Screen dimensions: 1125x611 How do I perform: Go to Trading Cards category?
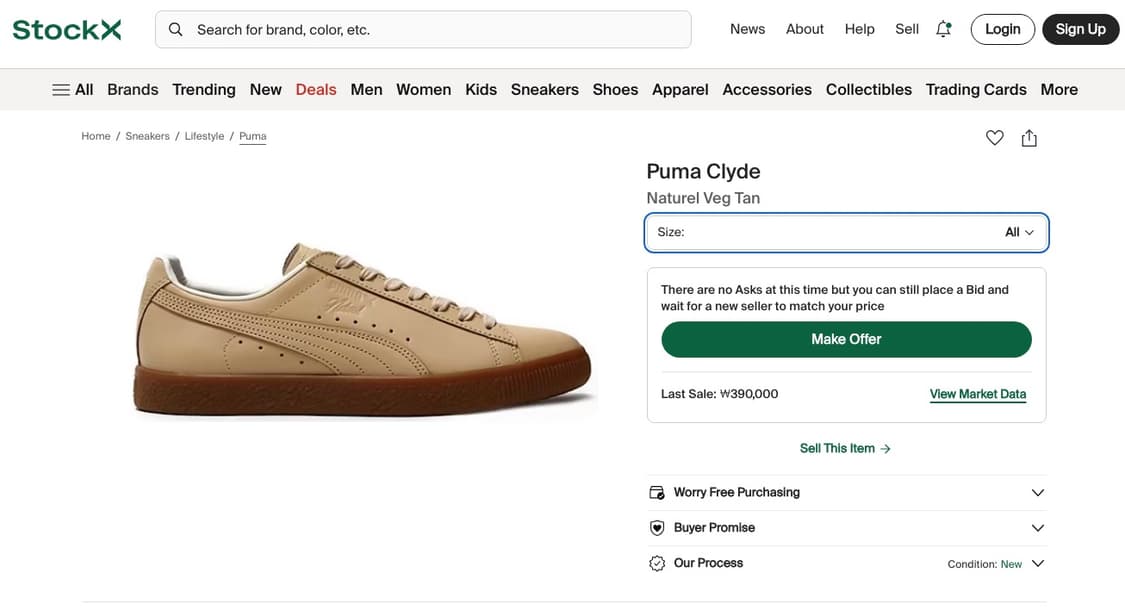pyautogui.click(x=975, y=90)
